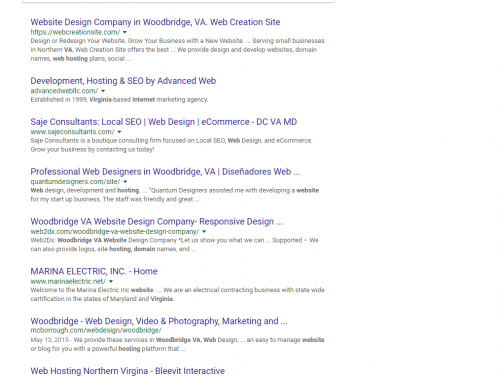Expand dropdown arrow next to quantumdesigners.com/site/
Image resolution: width=500 pixels, height=377 pixels.
tap(125, 182)
